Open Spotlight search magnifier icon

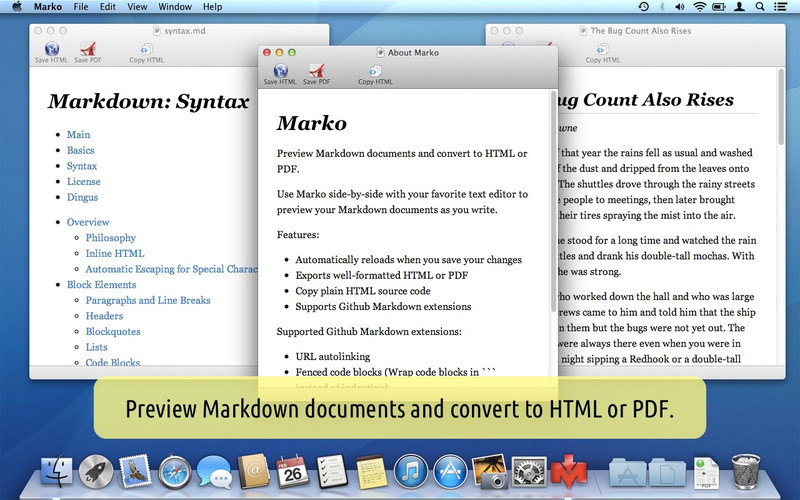(x=760, y=7)
